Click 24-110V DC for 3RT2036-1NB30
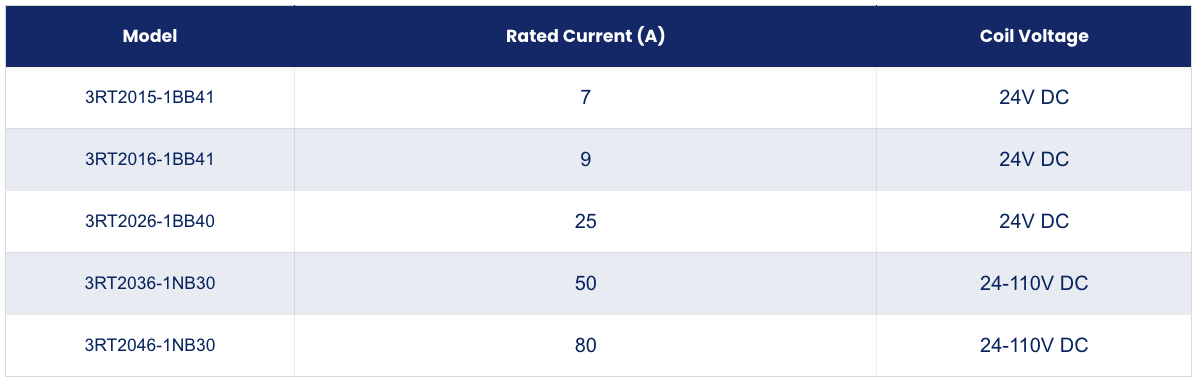This screenshot has height=386, width=1200. (x=1034, y=284)
